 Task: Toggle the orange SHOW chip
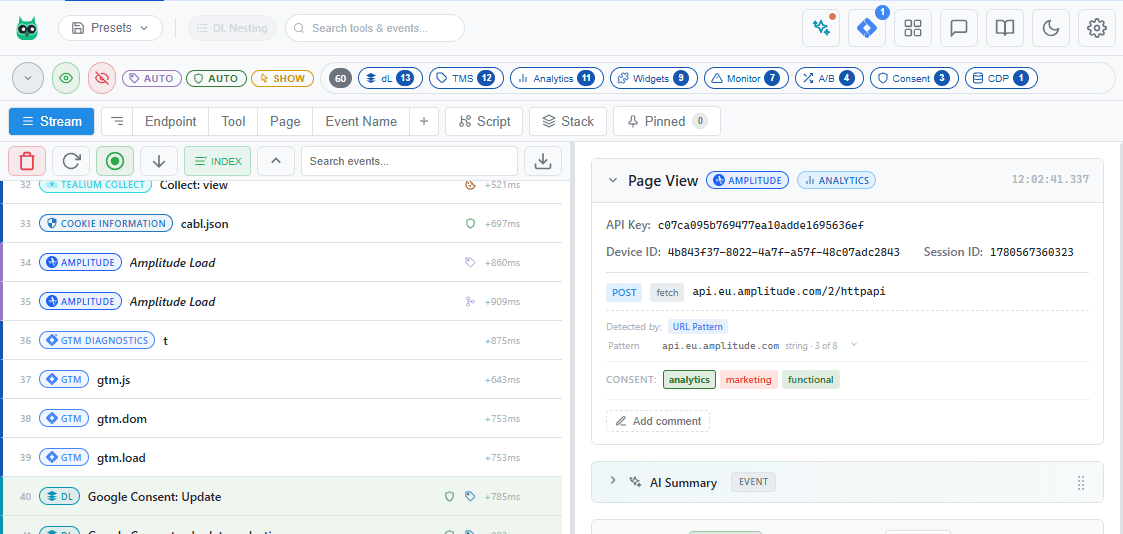pos(283,78)
